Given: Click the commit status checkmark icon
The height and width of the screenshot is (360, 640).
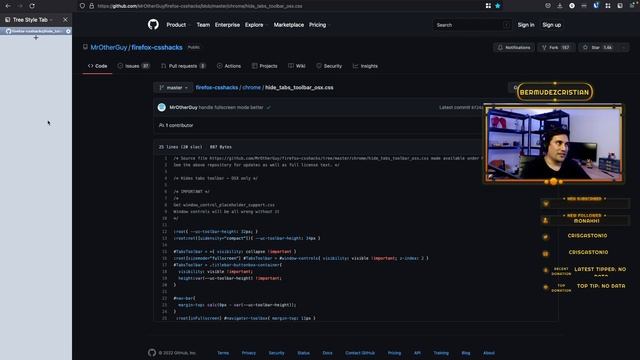Looking at the screenshot, I should click(x=269, y=107).
